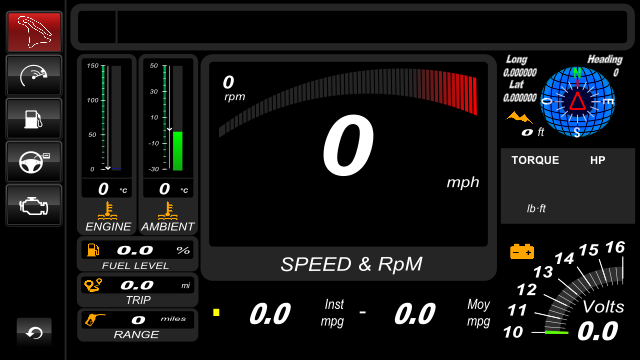This screenshot has width=640, height=360.
Task: Click the ENGINE temperature bar gauge
Action: click(107, 117)
